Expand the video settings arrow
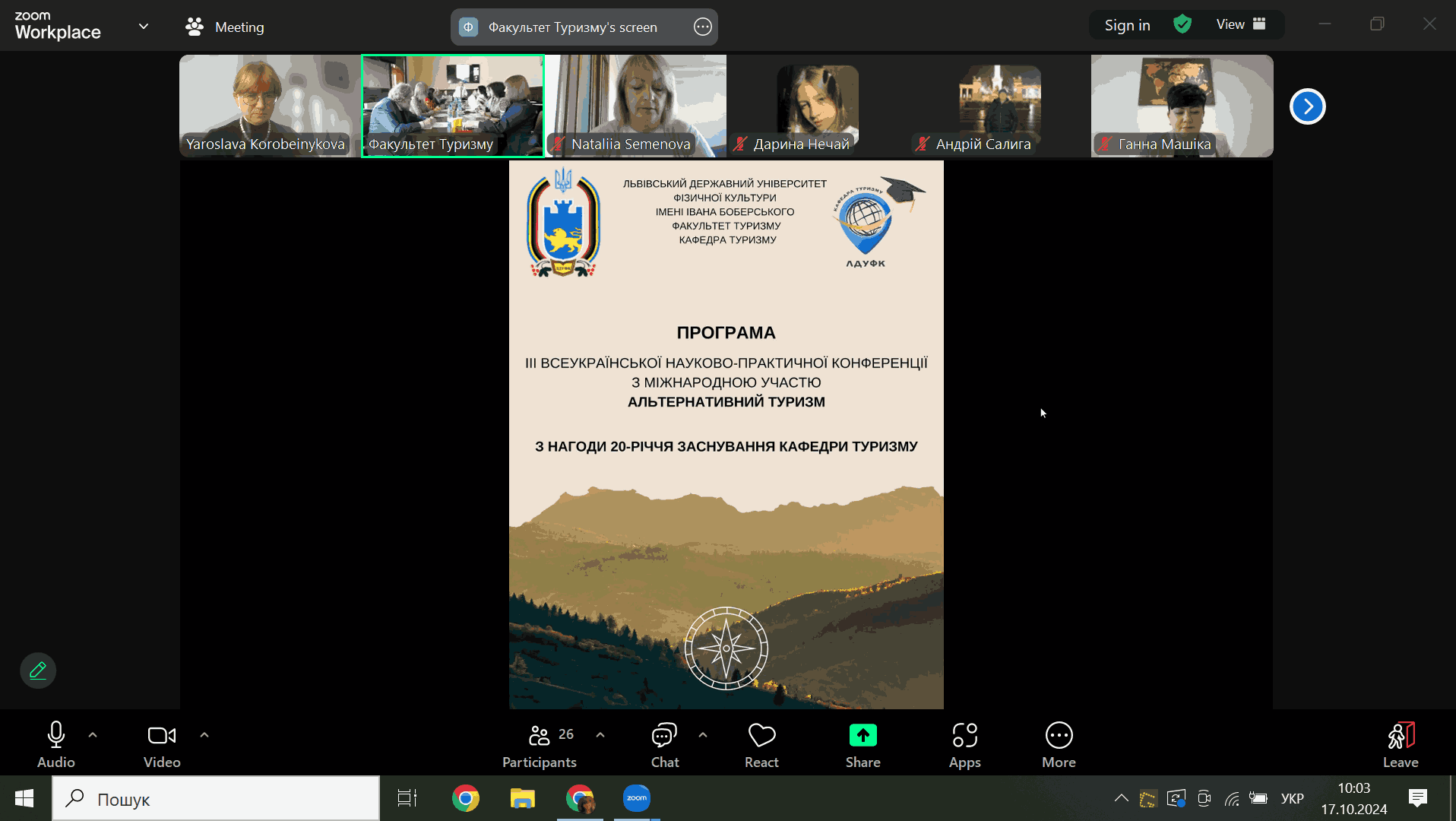 (204, 735)
